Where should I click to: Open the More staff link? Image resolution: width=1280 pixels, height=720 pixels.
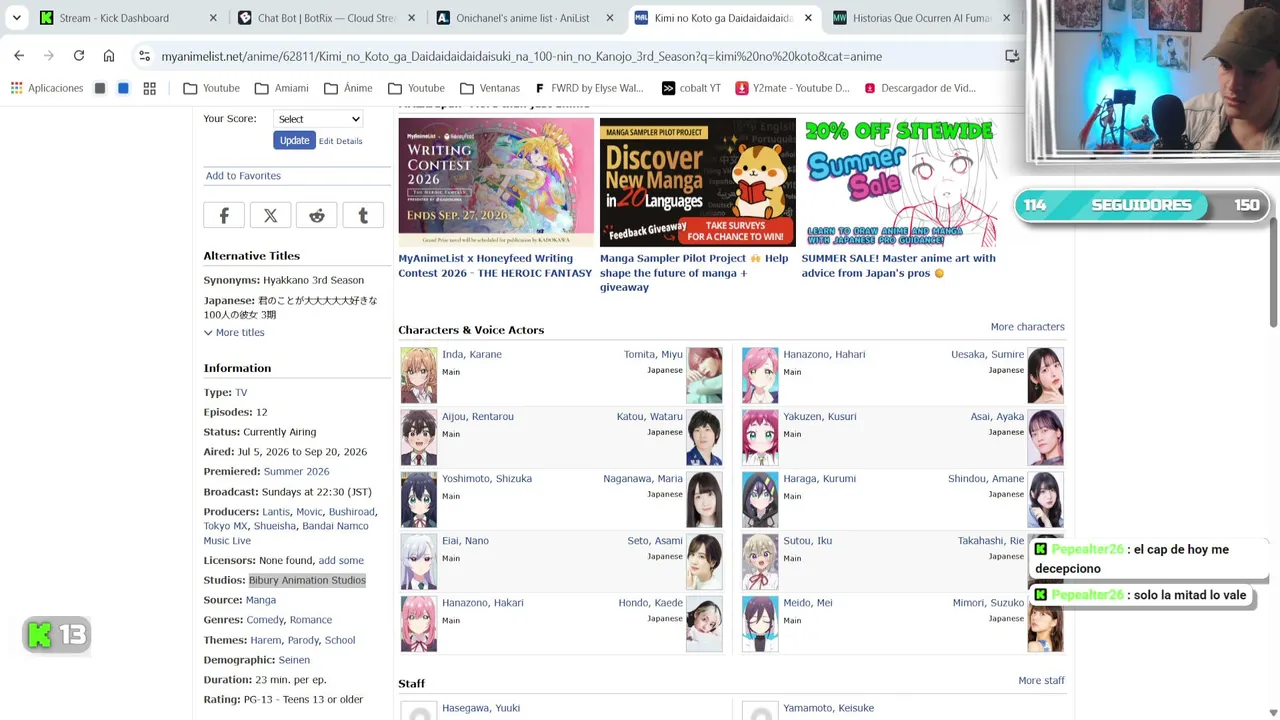click(x=1041, y=681)
